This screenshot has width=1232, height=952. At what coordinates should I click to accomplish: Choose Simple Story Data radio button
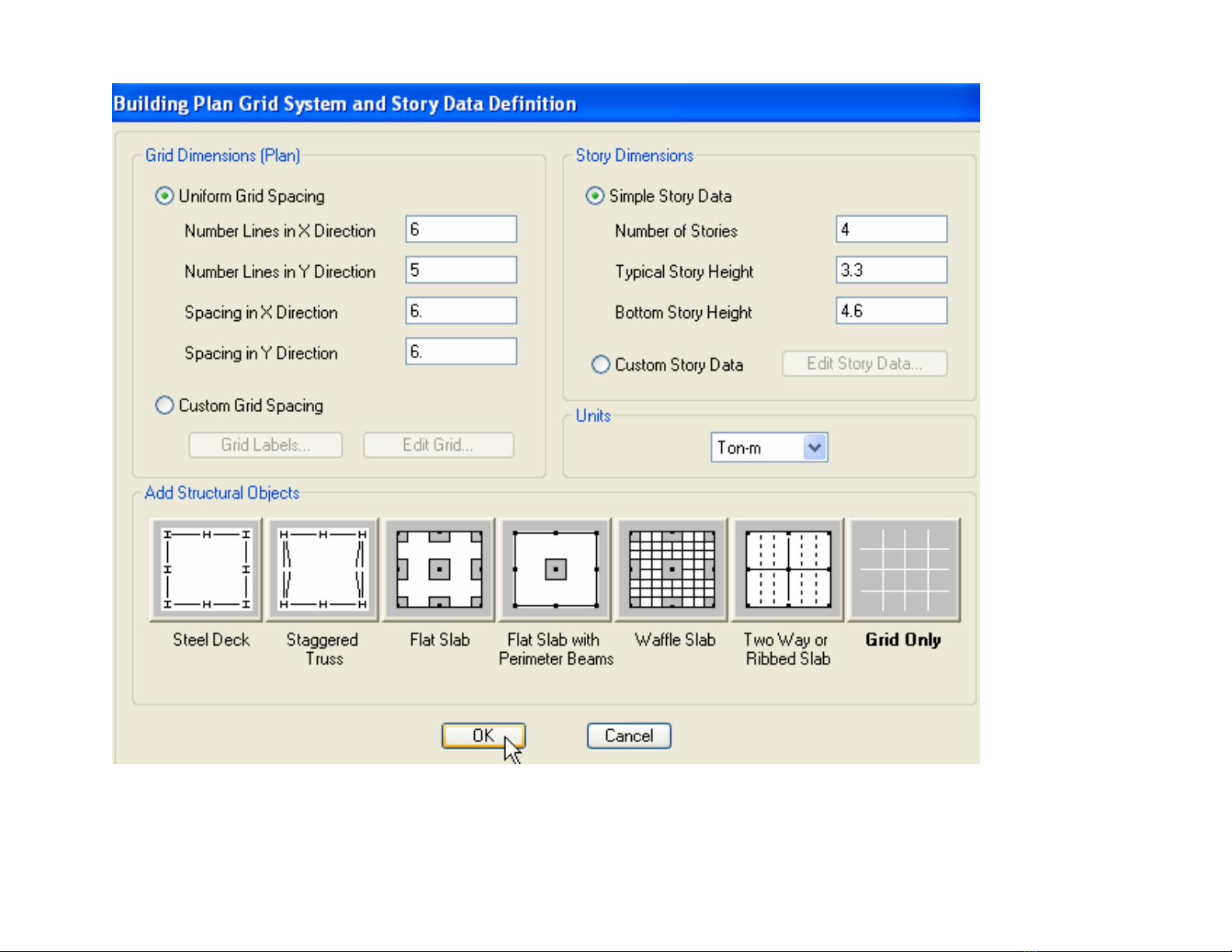tap(595, 196)
